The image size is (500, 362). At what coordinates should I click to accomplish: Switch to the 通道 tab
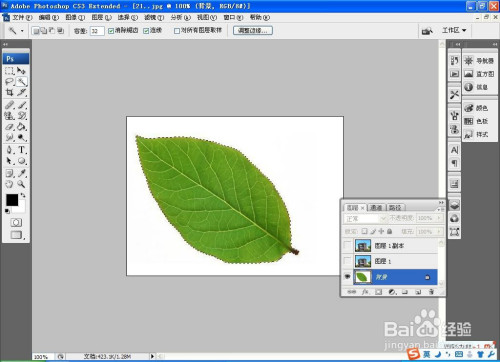(x=376, y=208)
